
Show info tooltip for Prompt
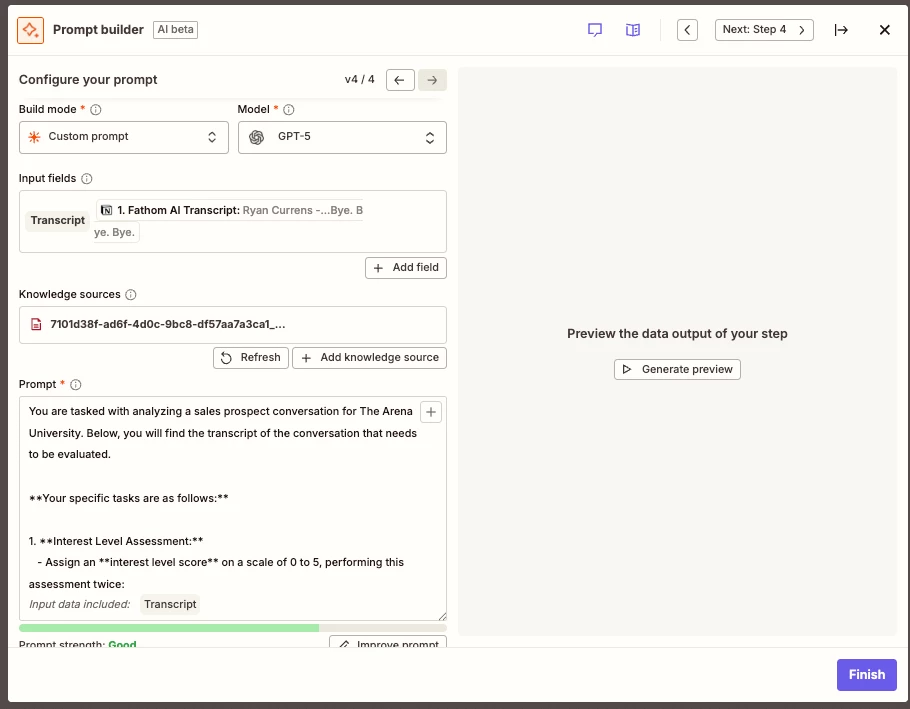coord(75,385)
